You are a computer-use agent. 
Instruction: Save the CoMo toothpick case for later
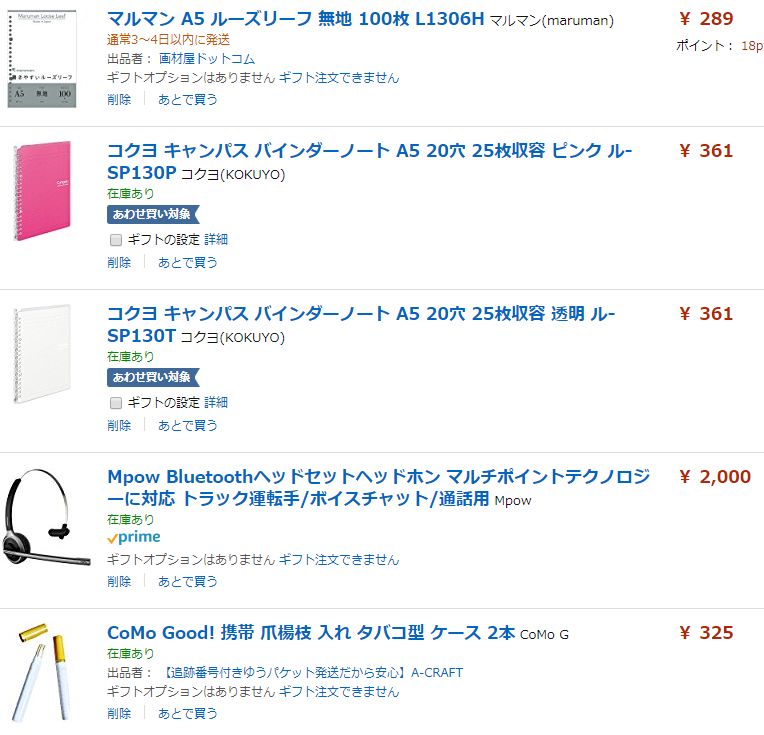click(187, 713)
